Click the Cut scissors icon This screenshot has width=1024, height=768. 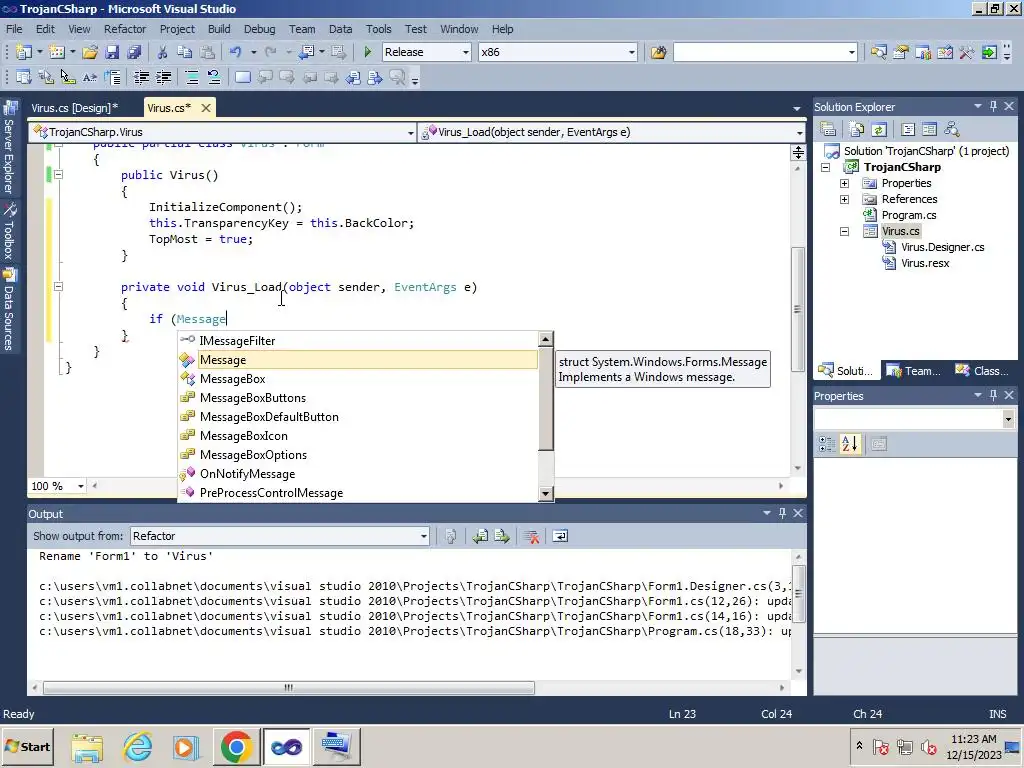coord(162,52)
